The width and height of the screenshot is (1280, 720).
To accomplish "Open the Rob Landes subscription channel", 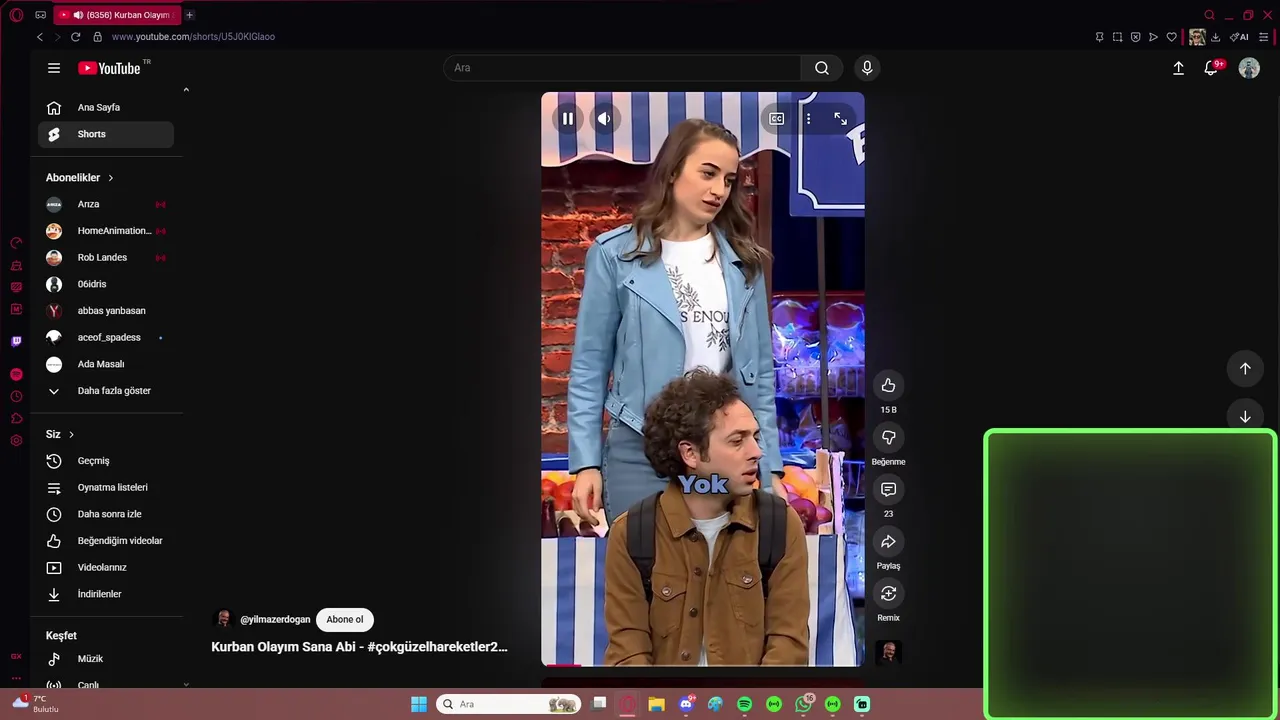I will click(x=106, y=258).
